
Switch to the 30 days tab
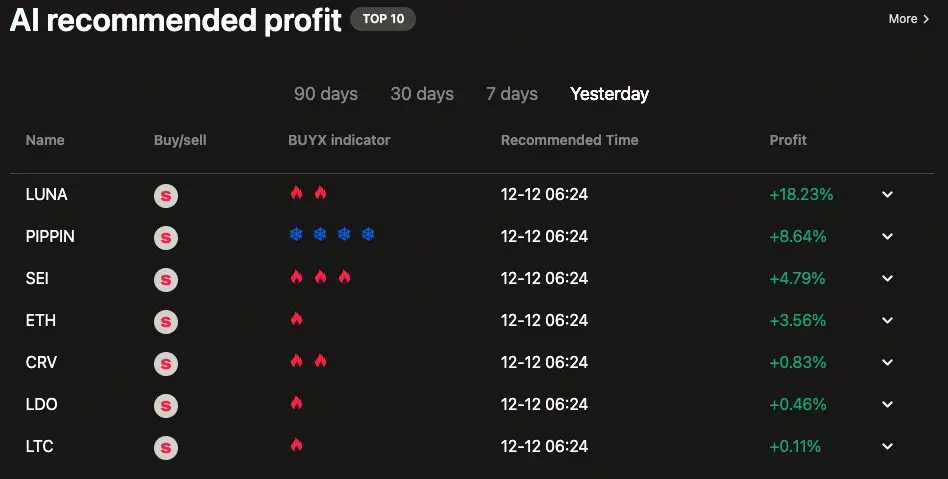point(422,94)
